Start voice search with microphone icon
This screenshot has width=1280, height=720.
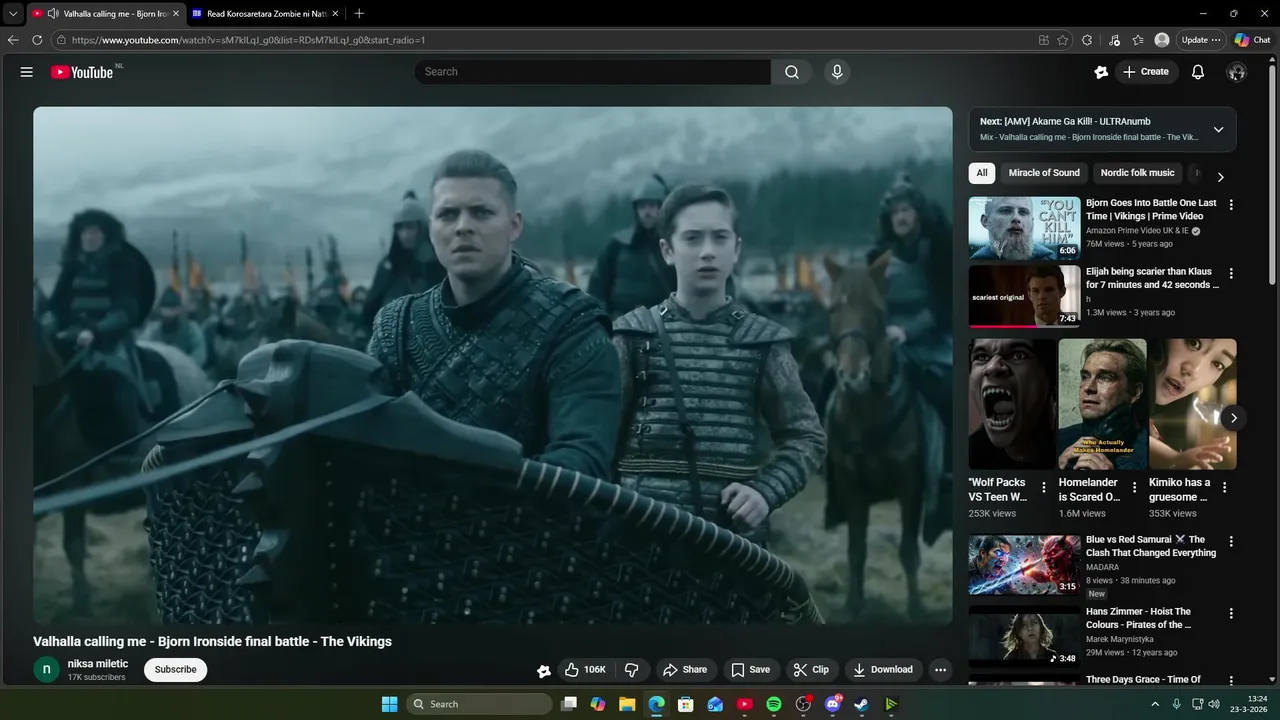pyautogui.click(x=837, y=72)
